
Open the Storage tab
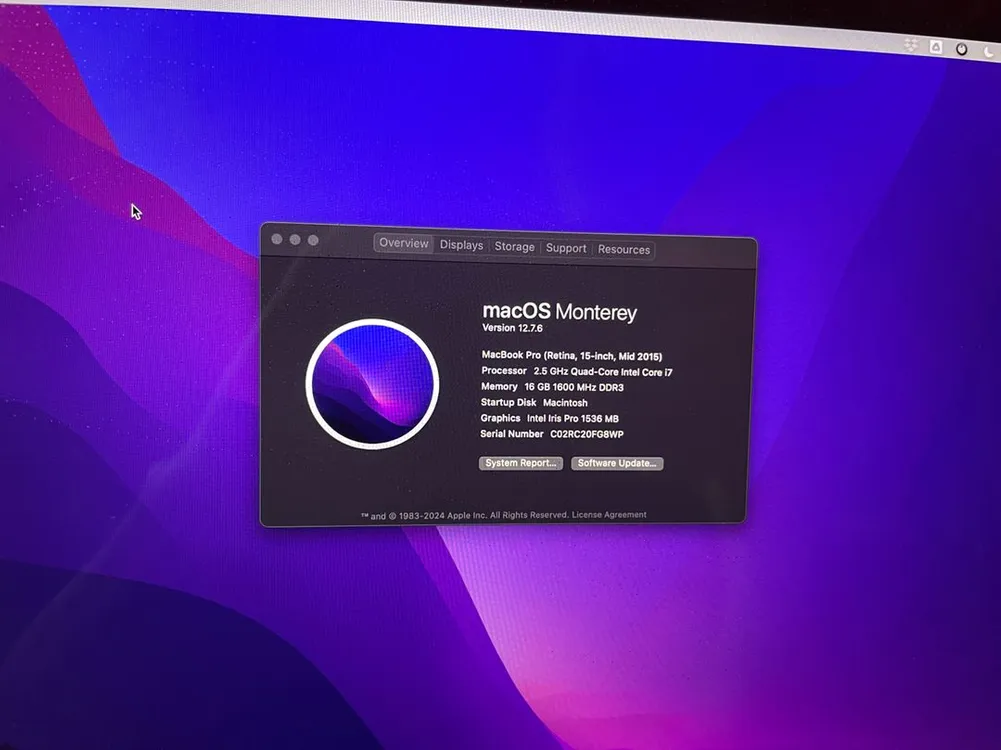click(x=515, y=246)
